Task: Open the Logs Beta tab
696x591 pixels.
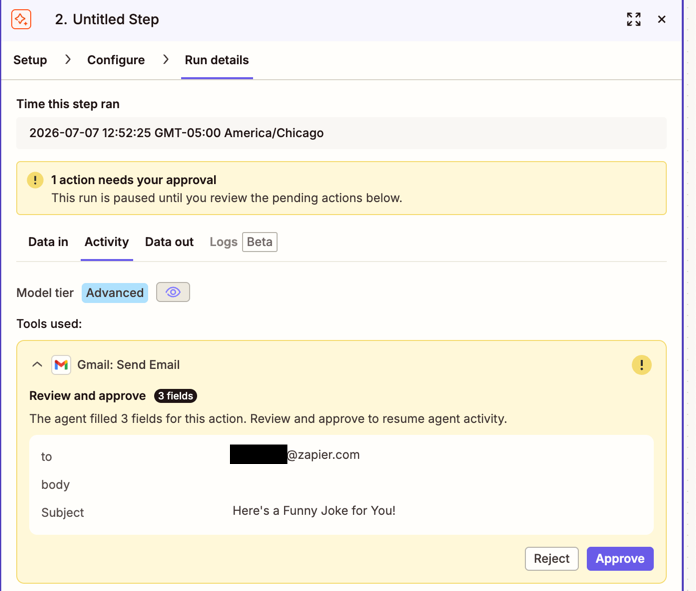Action: click(x=243, y=242)
